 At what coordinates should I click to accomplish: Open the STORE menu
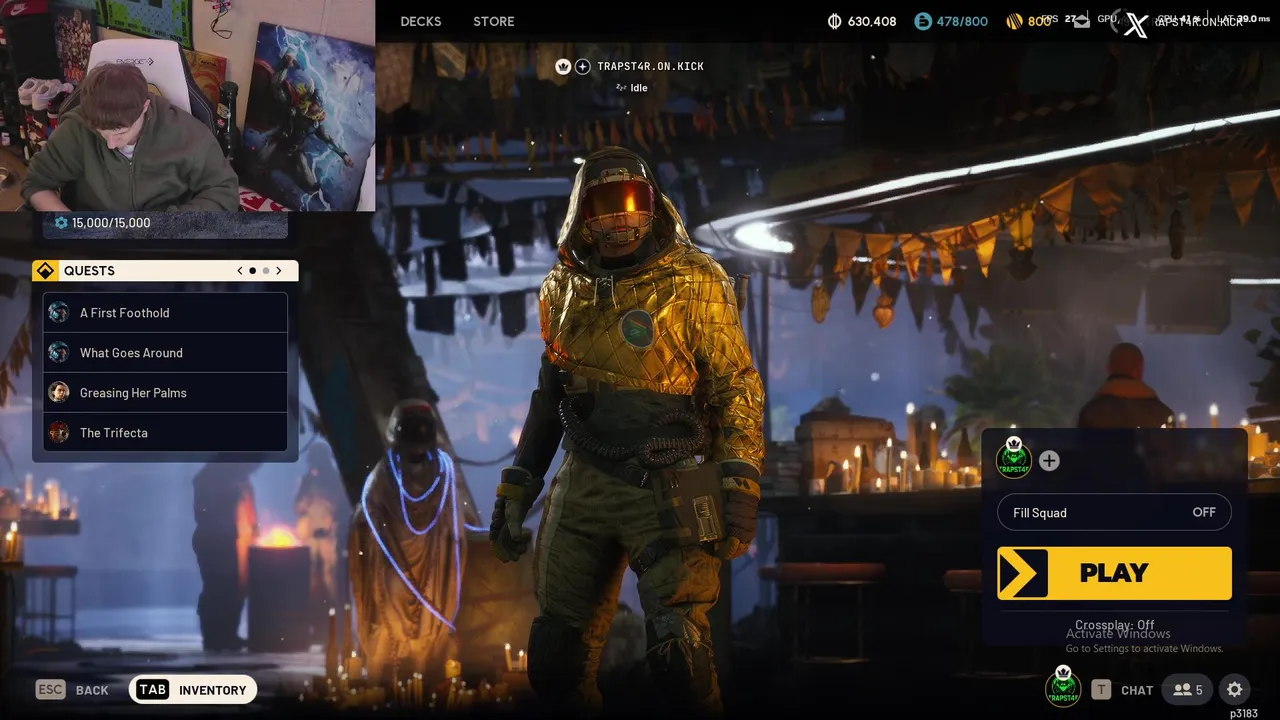click(x=494, y=21)
